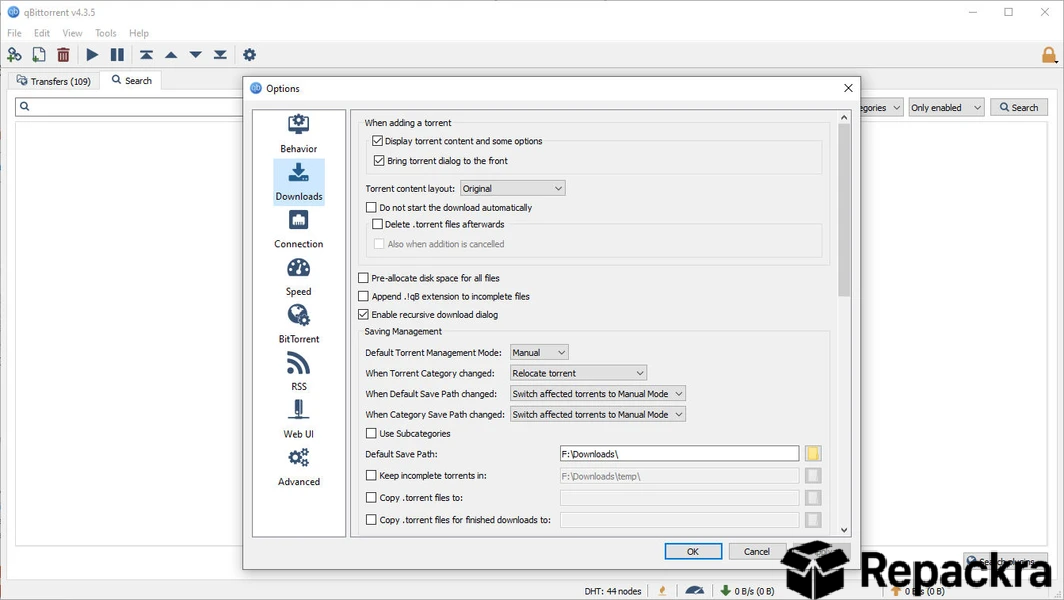Click DHT: 44 nodes status text
This screenshot has height=600, width=1064.
pos(613,591)
